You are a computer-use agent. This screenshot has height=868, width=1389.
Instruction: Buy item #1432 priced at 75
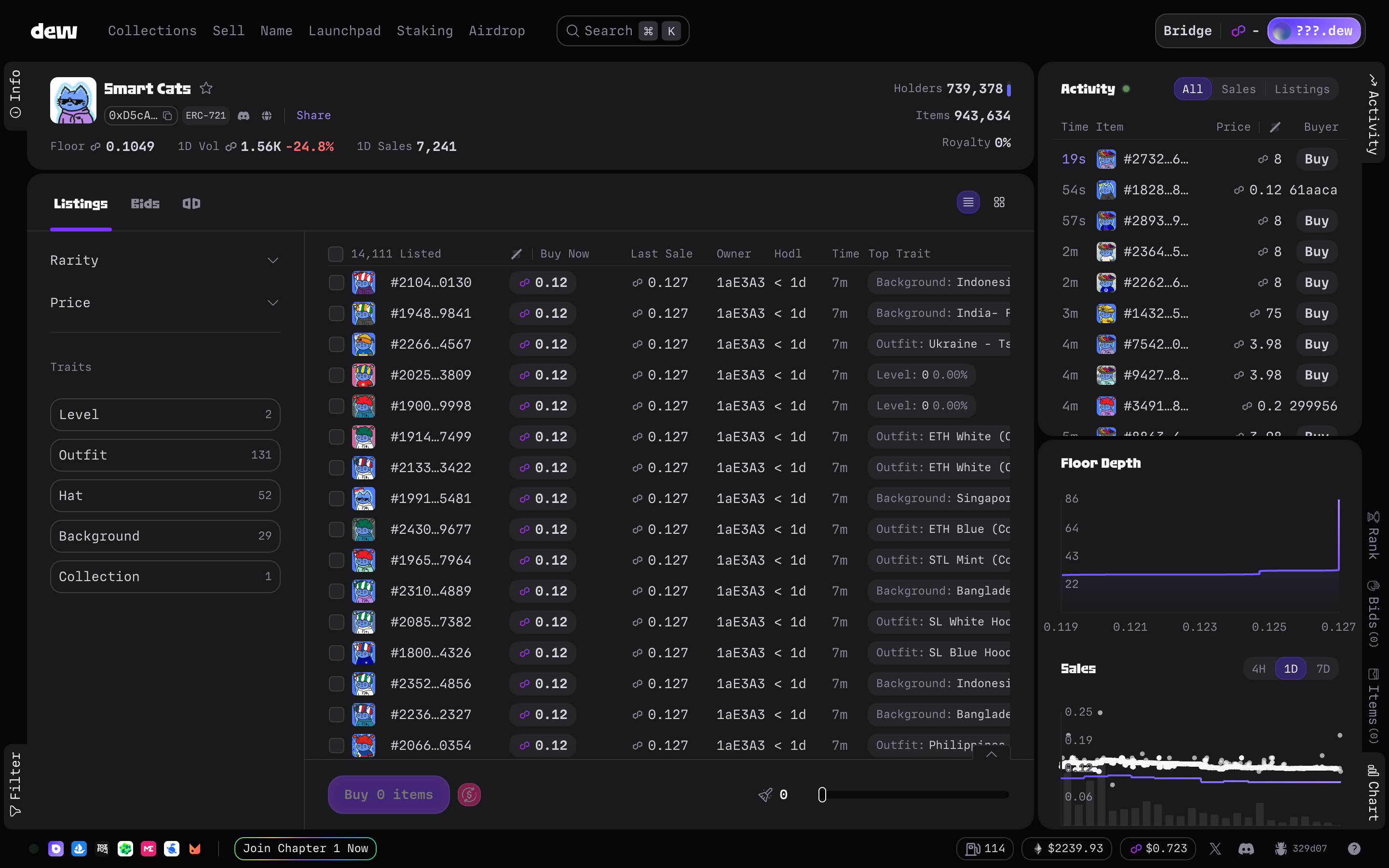(1316, 313)
